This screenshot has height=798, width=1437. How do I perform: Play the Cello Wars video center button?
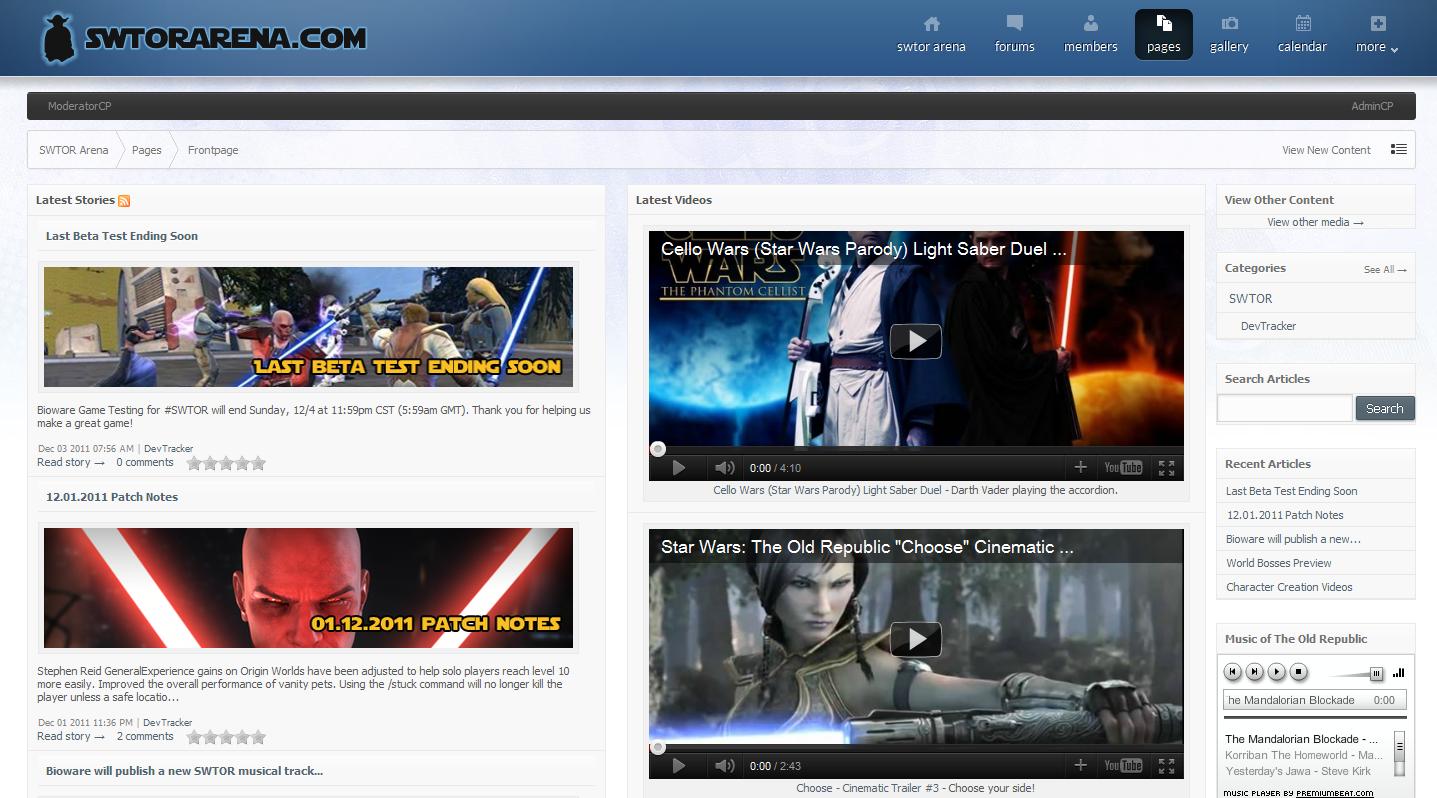[x=916, y=341]
